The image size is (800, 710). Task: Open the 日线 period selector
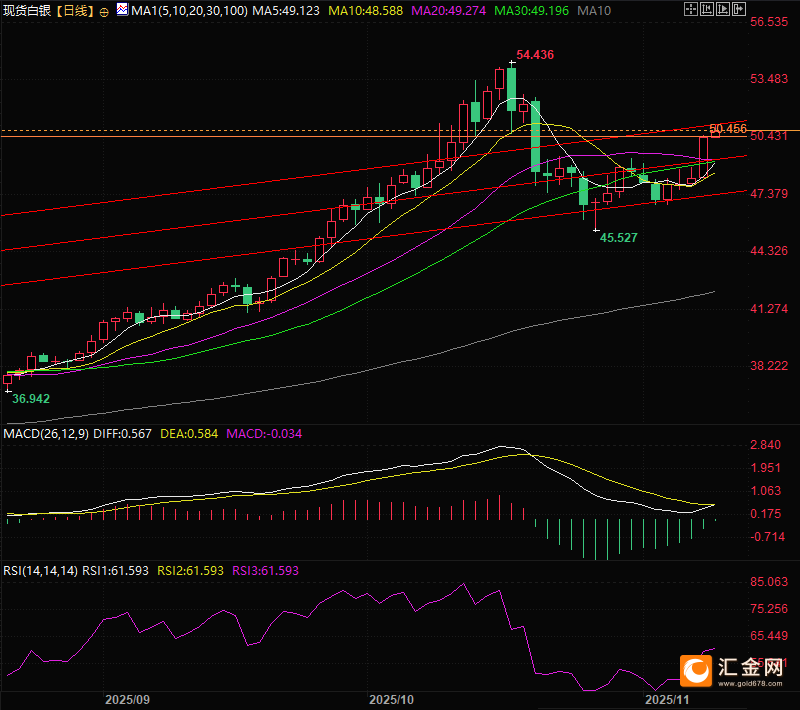coord(73,11)
